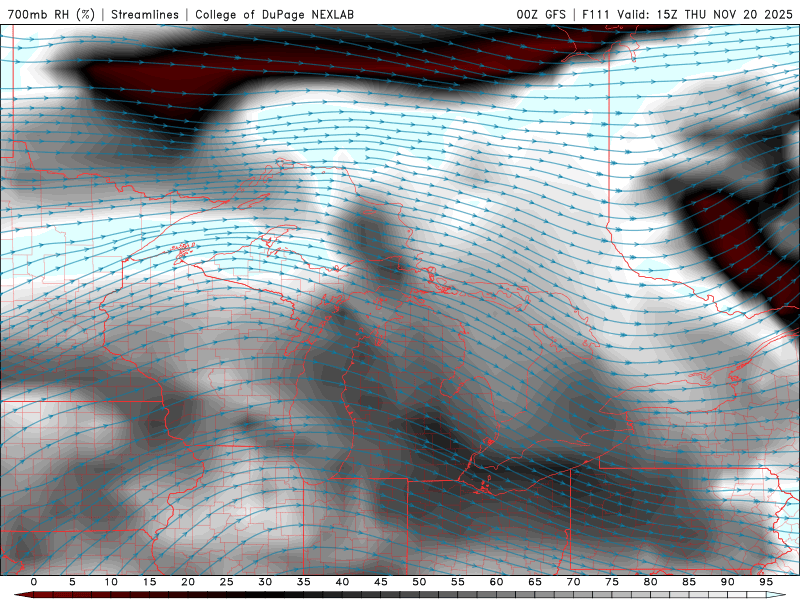Viewport: 800px width, 600px height.
Task: Select the colorbar label "40"
Action: click(342, 582)
